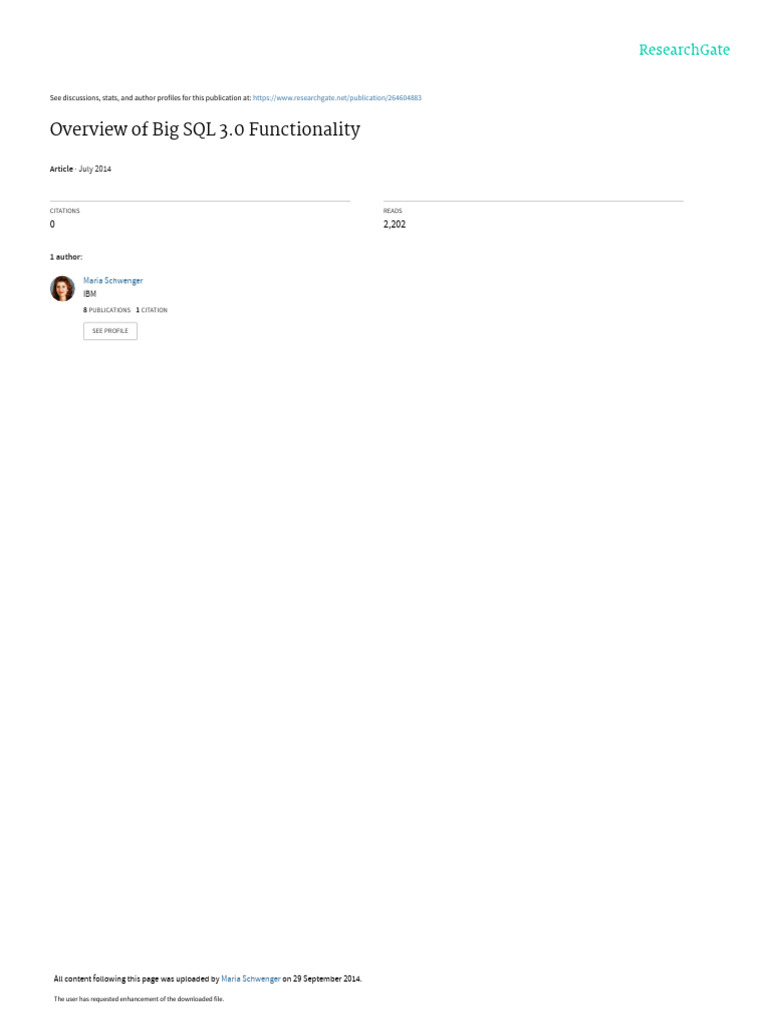Select the 1 CITATION author stat
The image size is (768, 1024).
click(x=152, y=310)
